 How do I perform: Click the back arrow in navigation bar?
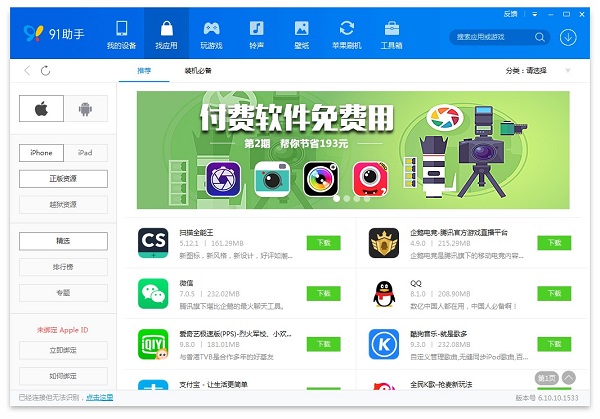(27, 71)
